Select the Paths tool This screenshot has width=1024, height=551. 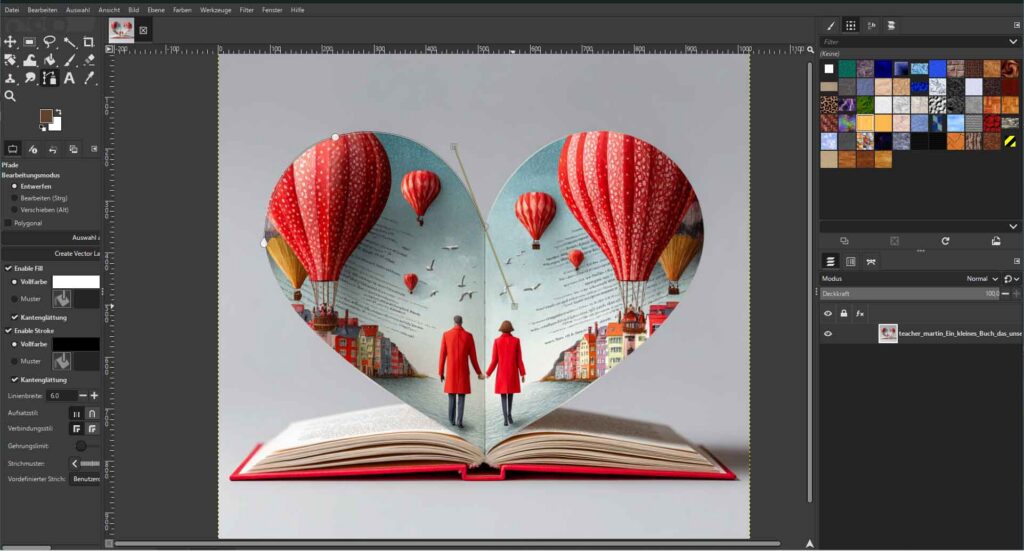(50, 78)
